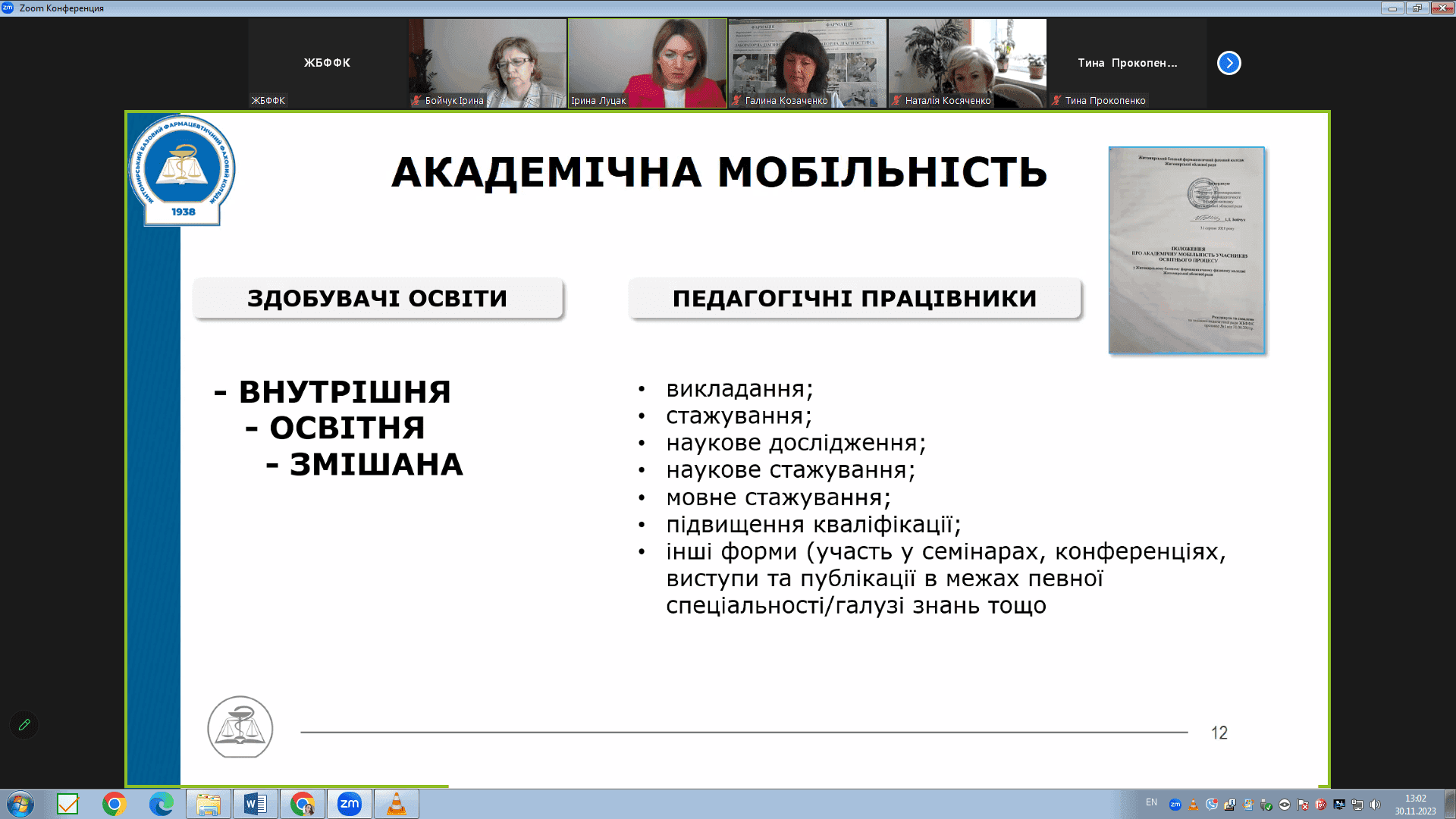Click мовне стажування bullet text
Image resolution: width=1456 pixels, height=819 pixels.
coord(778,497)
